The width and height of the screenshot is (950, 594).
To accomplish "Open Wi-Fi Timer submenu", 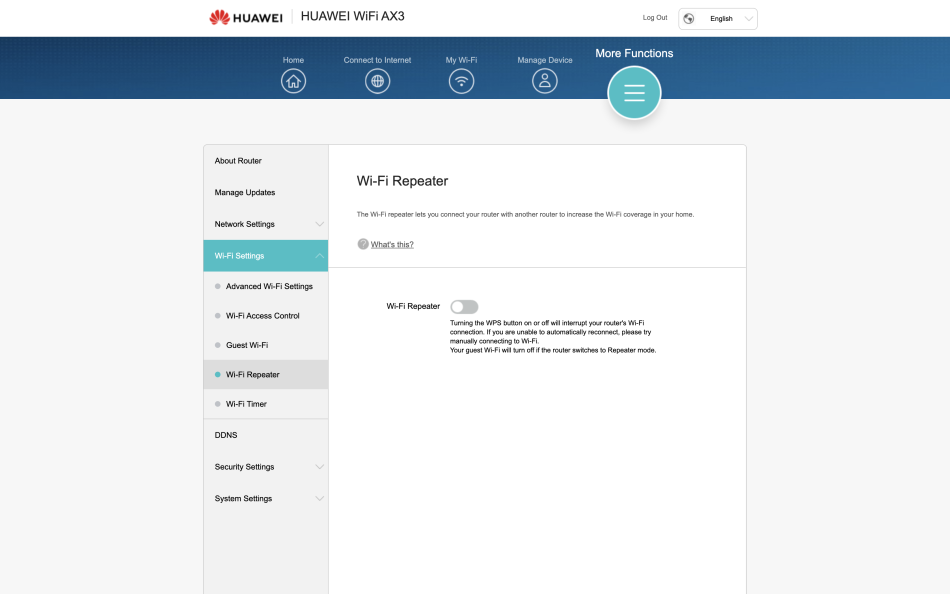I will [266, 404].
